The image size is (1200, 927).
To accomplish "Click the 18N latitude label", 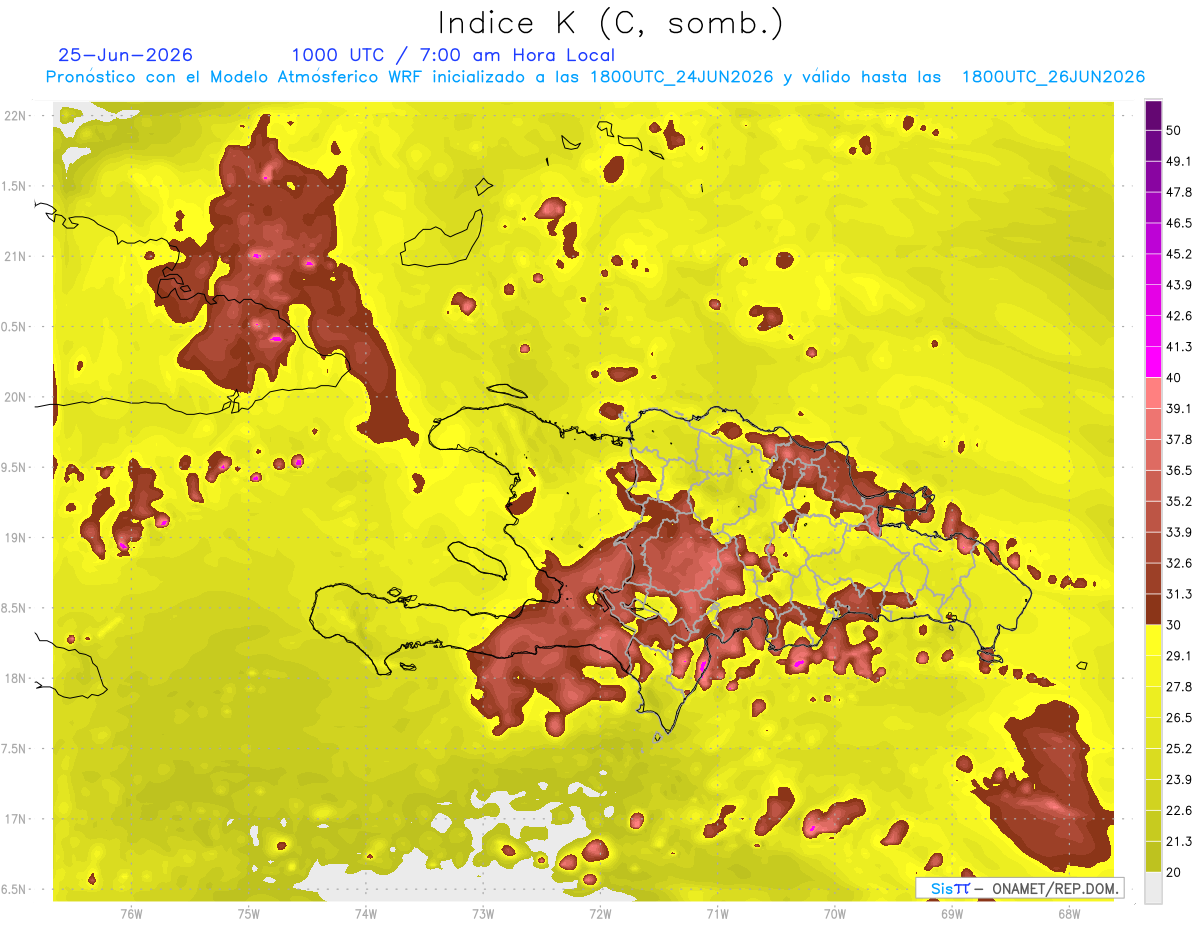I will coord(17,679).
